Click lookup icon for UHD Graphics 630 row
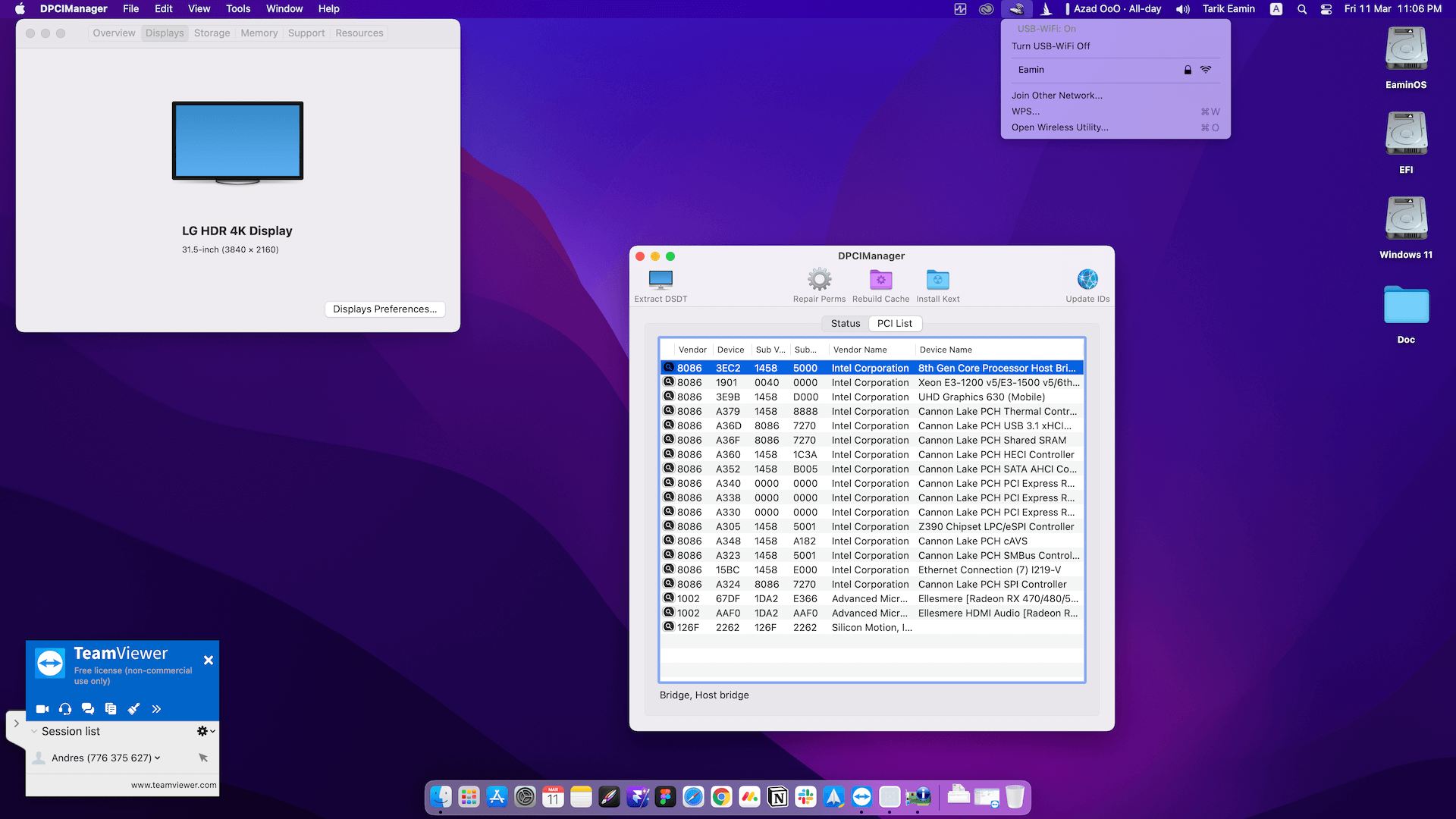Screen dimensions: 1456x819 669,397
